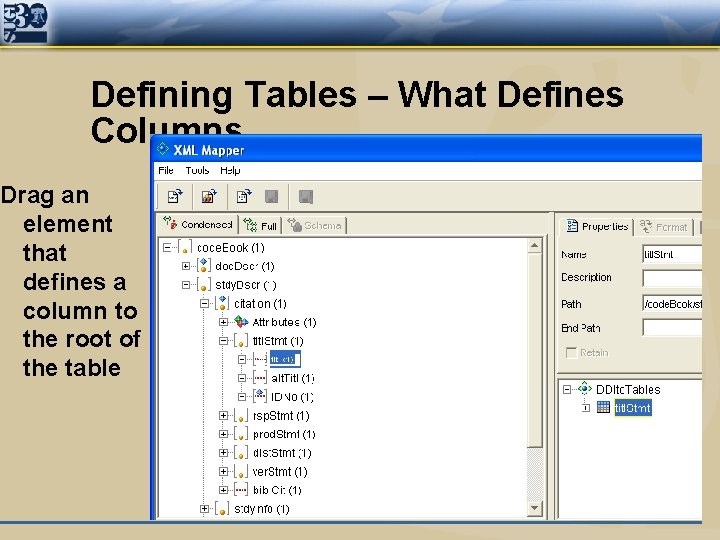Click the titlStmt element icon in tree
The height and width of the screenshot is (540, 720).
pos(241,341)
